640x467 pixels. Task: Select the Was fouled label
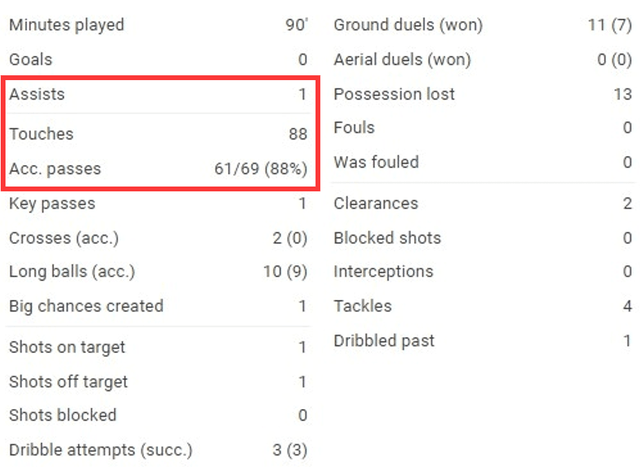[x=376, y=162]
